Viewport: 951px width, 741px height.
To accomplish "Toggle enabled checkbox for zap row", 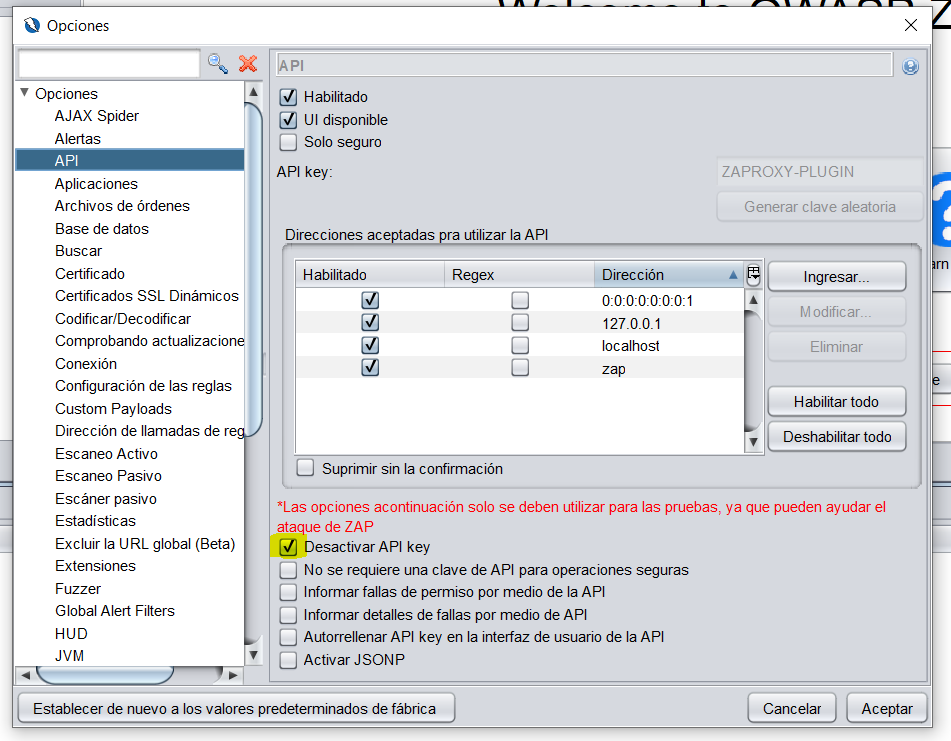I will click(370, 367).
